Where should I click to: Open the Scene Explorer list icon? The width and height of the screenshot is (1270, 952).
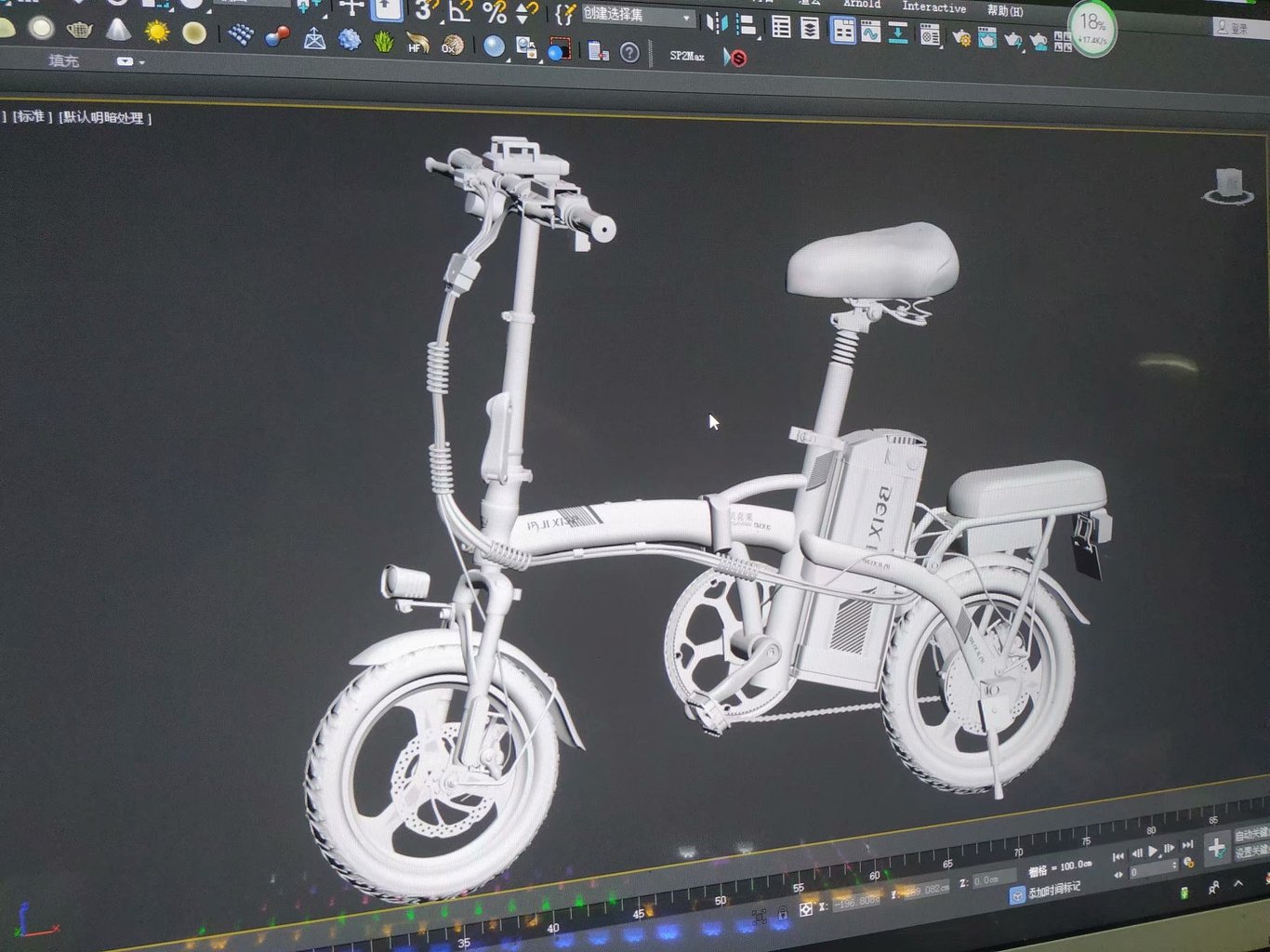[781, 27]
